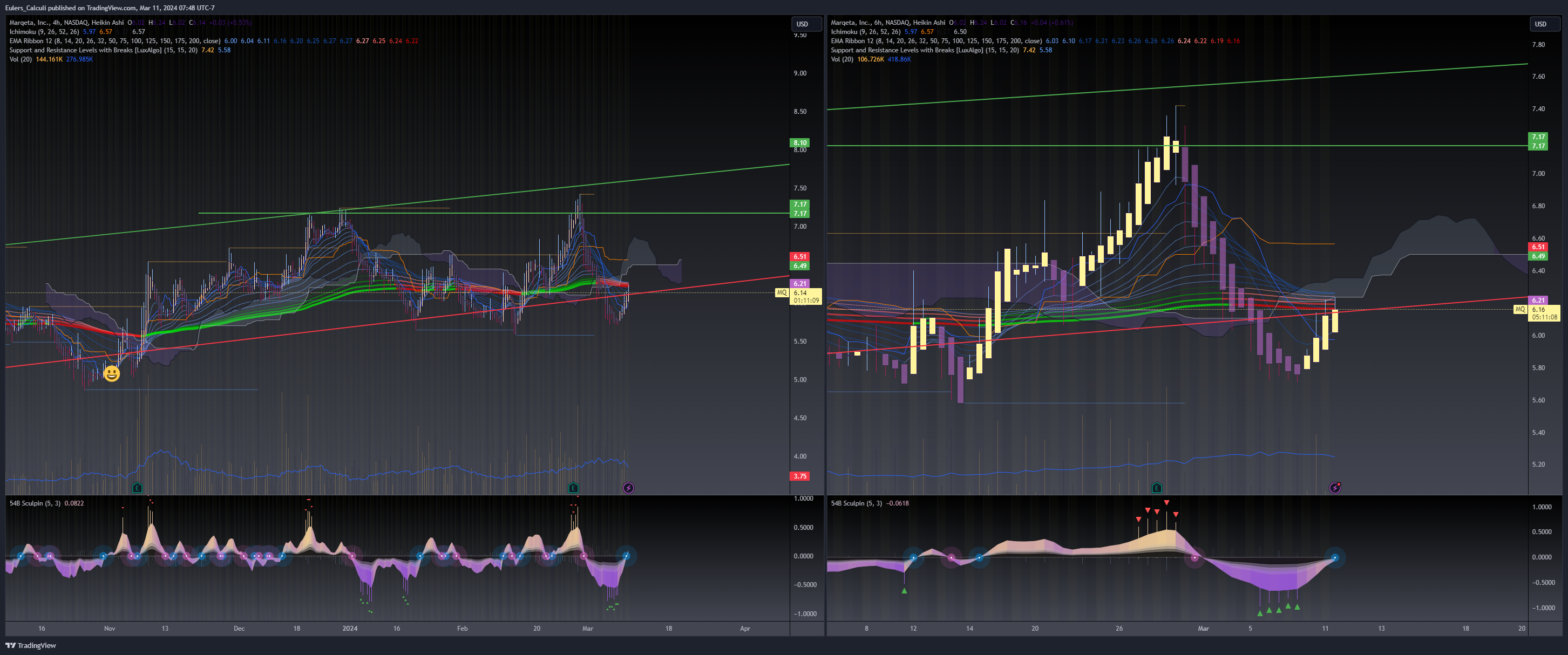This screenshot has width=1568, height=655.
Task: Select Support and Resistance Levels legend on 4h chart
Action: [104, 50]
